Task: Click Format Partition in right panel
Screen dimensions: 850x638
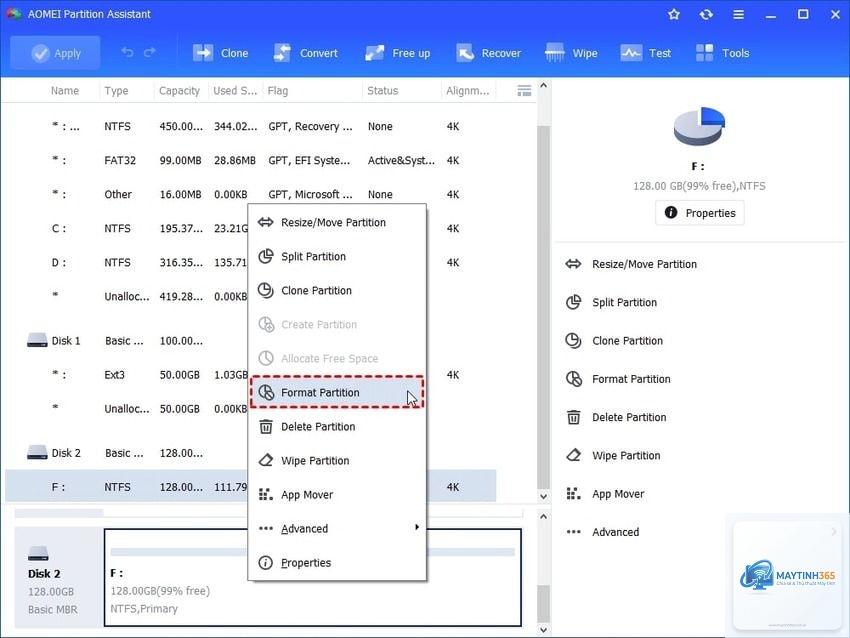Action: coord(618,379)
